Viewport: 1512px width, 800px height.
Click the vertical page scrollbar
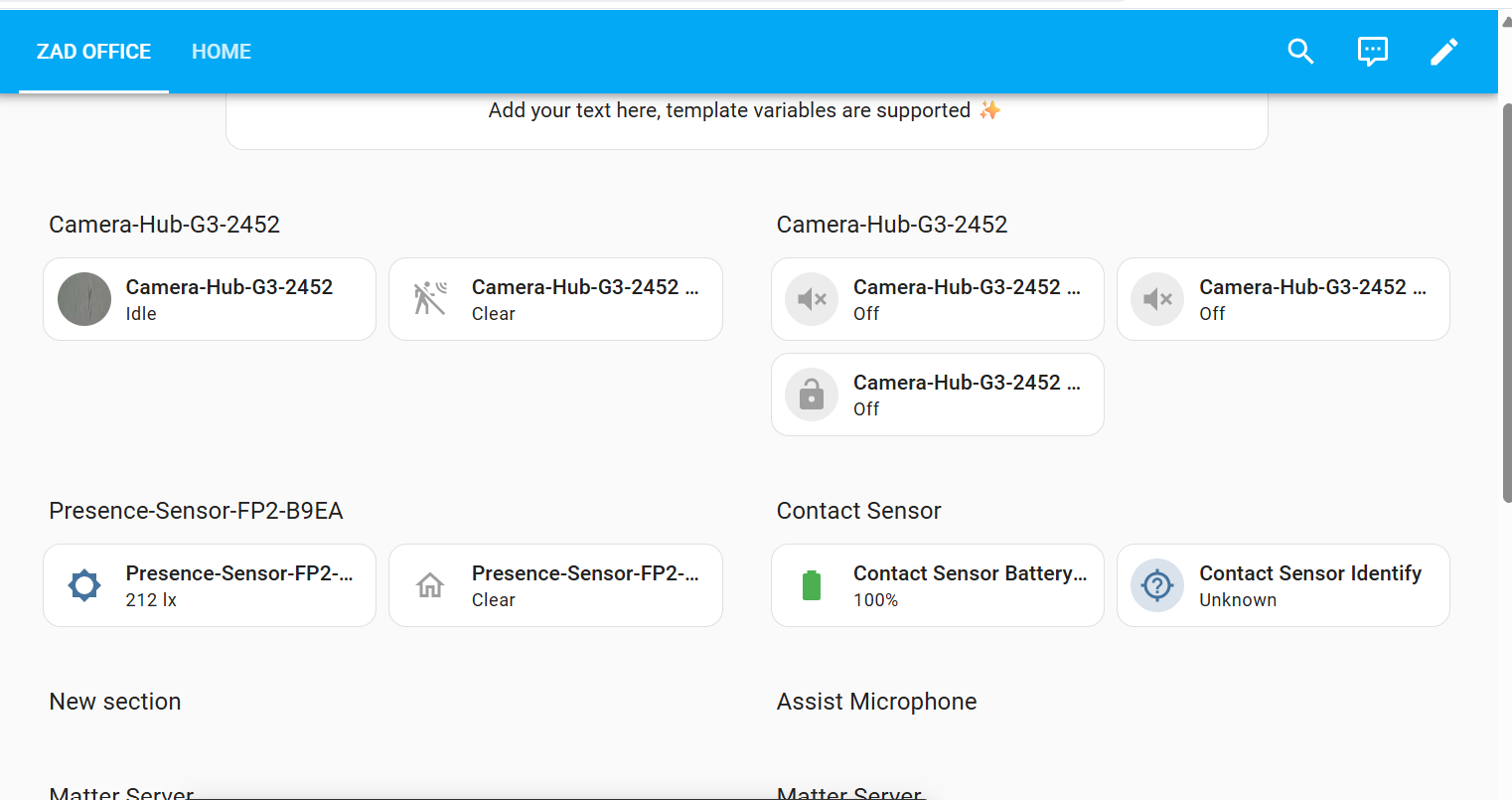pos(1505,298)
